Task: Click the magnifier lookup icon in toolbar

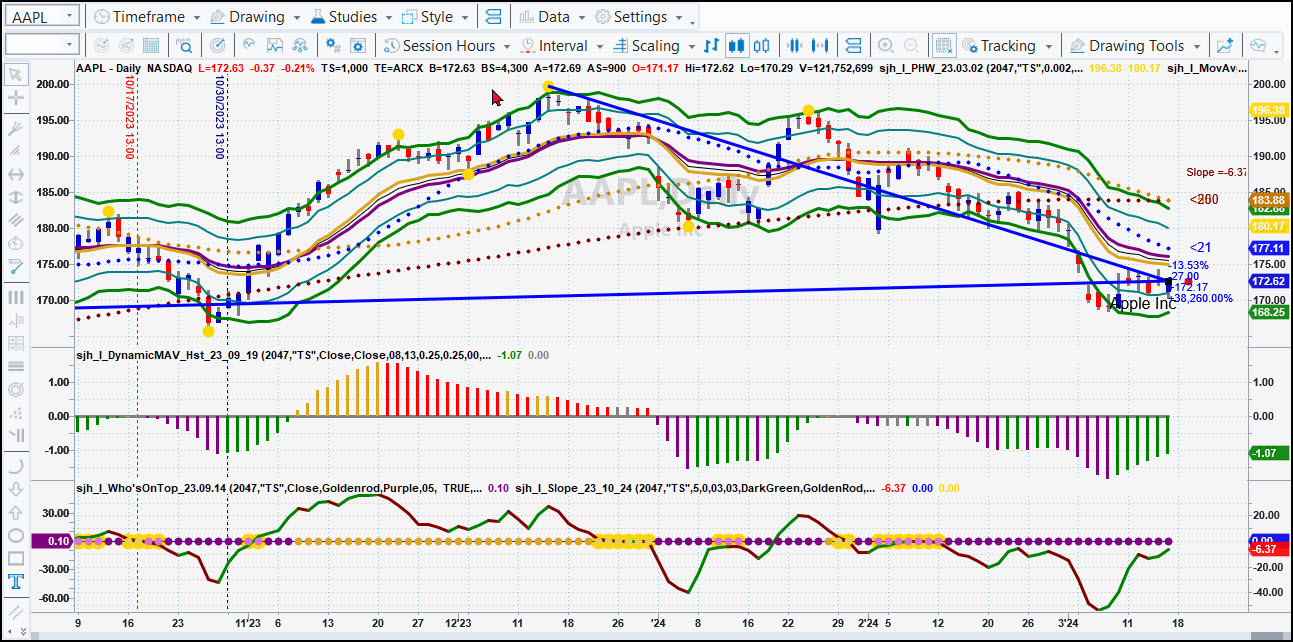Action: pos(185,45)
